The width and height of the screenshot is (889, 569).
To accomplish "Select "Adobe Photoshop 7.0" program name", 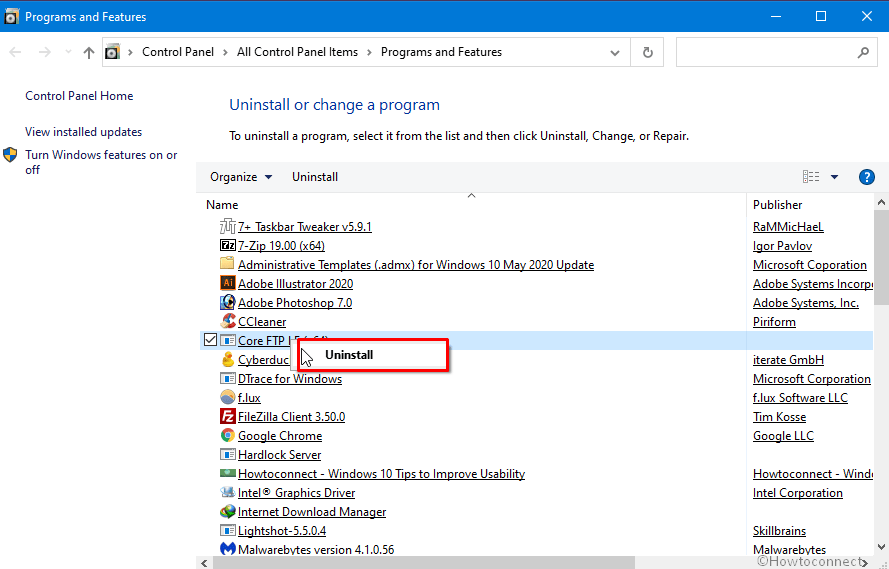I will point(295,303).
